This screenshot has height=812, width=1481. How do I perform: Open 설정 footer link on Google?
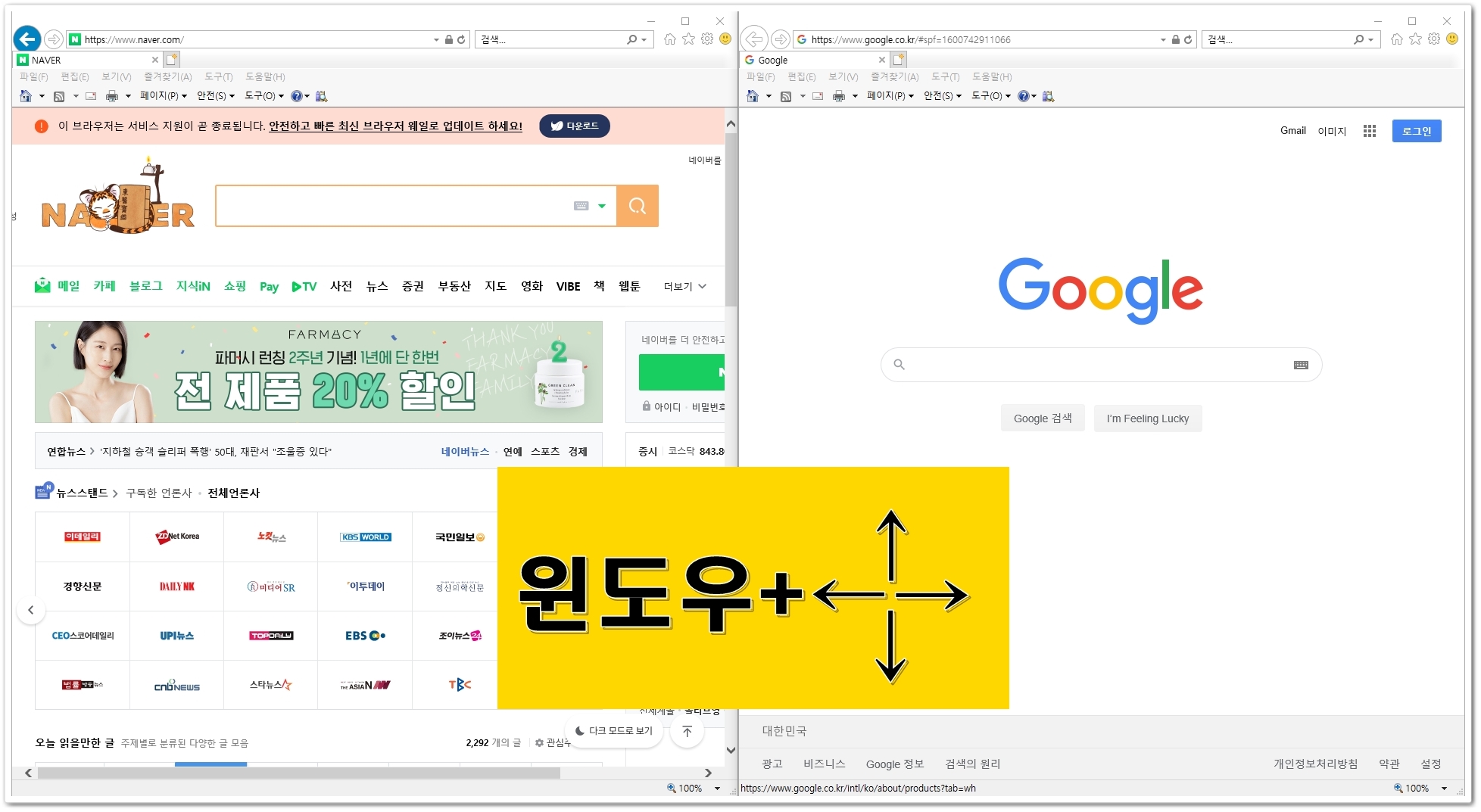[1431, 764]
